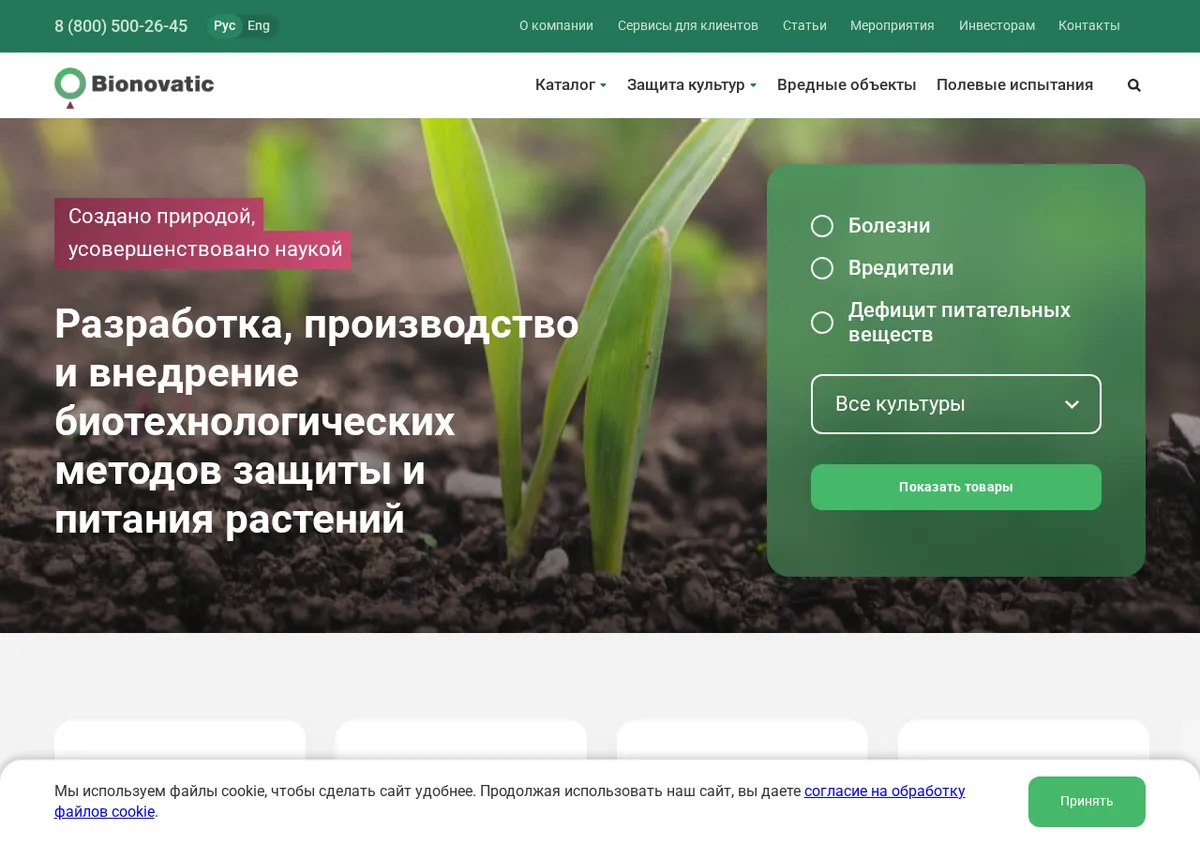Accept cookies with Принять button

(1087, 801)
